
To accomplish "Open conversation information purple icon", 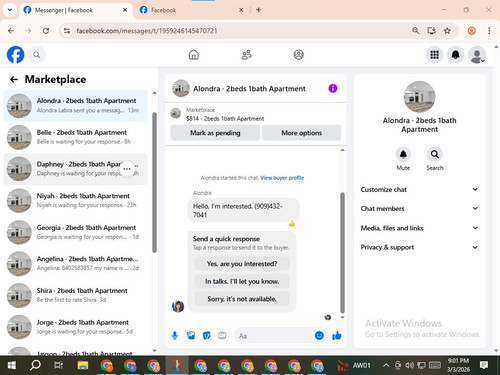I will [333, 88].
